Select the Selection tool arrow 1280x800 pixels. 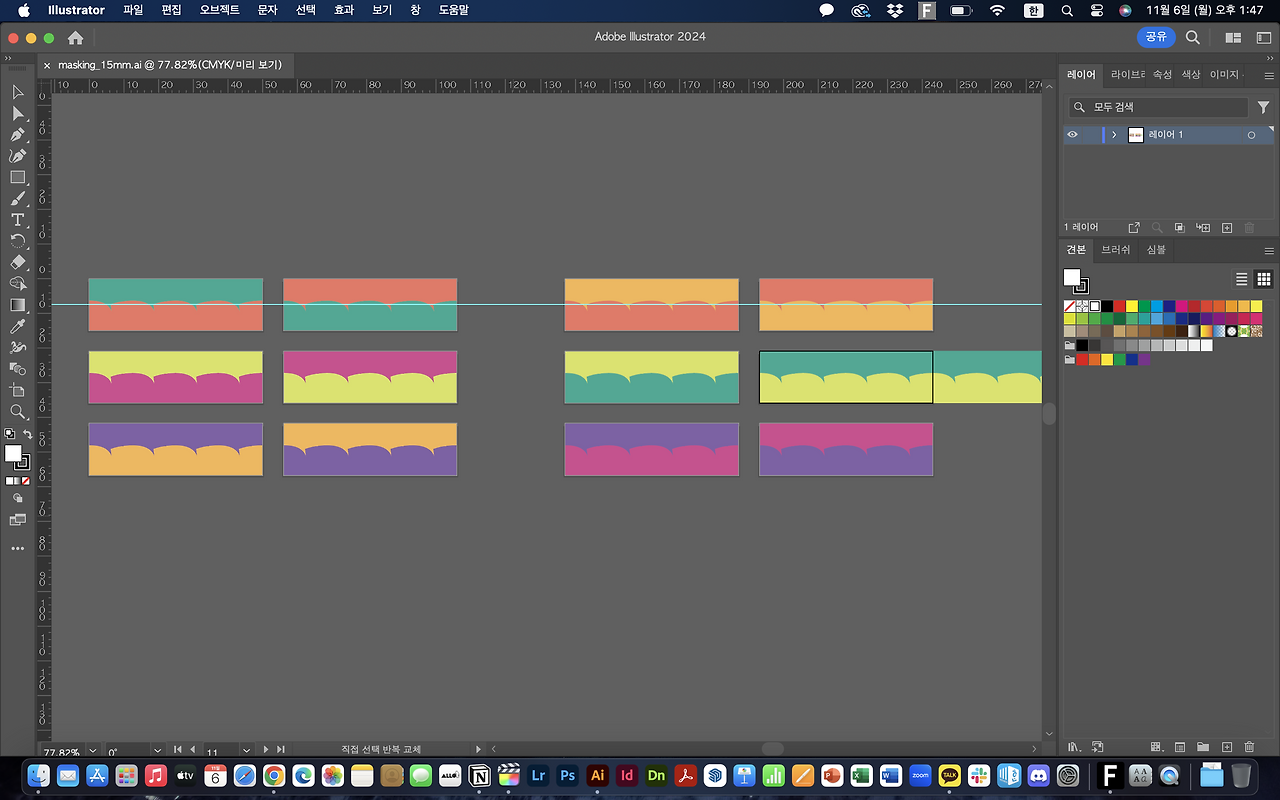[18, 92]
